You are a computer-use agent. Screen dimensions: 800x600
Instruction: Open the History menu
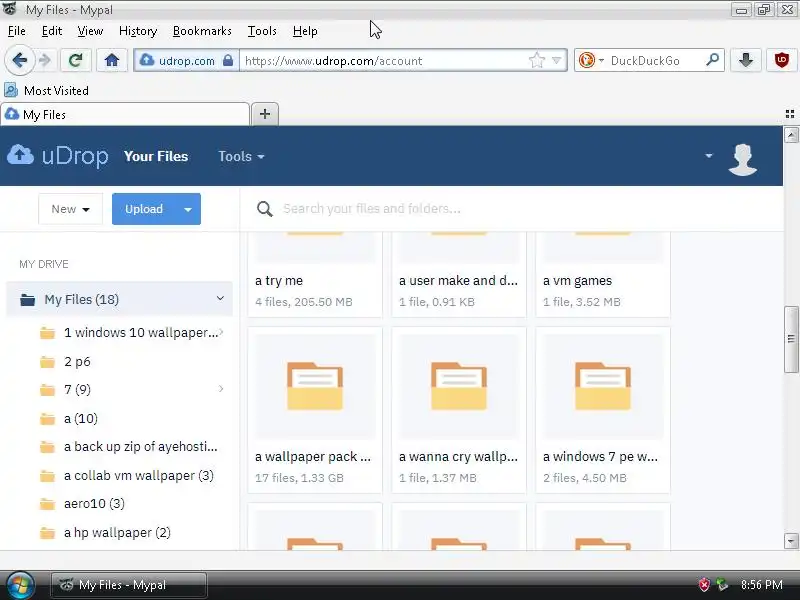138,31
